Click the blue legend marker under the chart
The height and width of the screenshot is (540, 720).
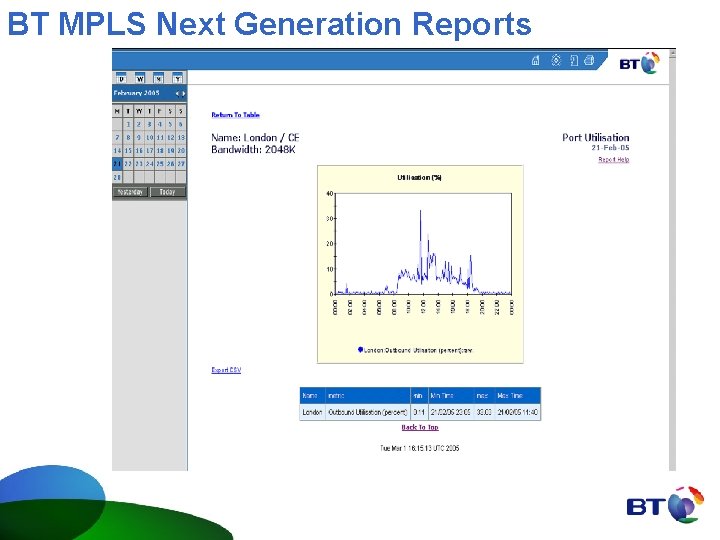pos(360,350)
